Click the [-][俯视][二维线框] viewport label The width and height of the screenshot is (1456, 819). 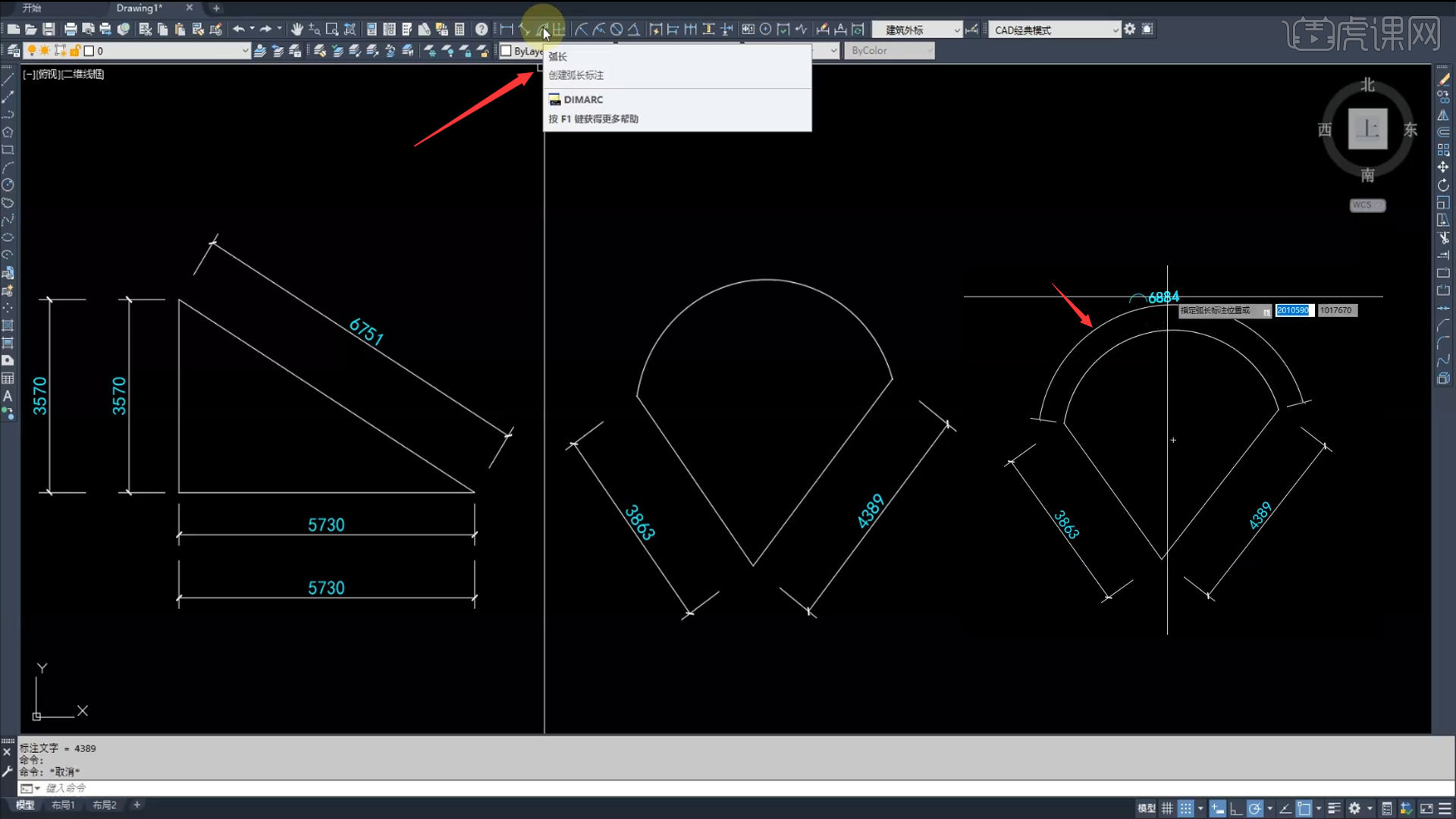pyautogui.click(x=64, y=74)
